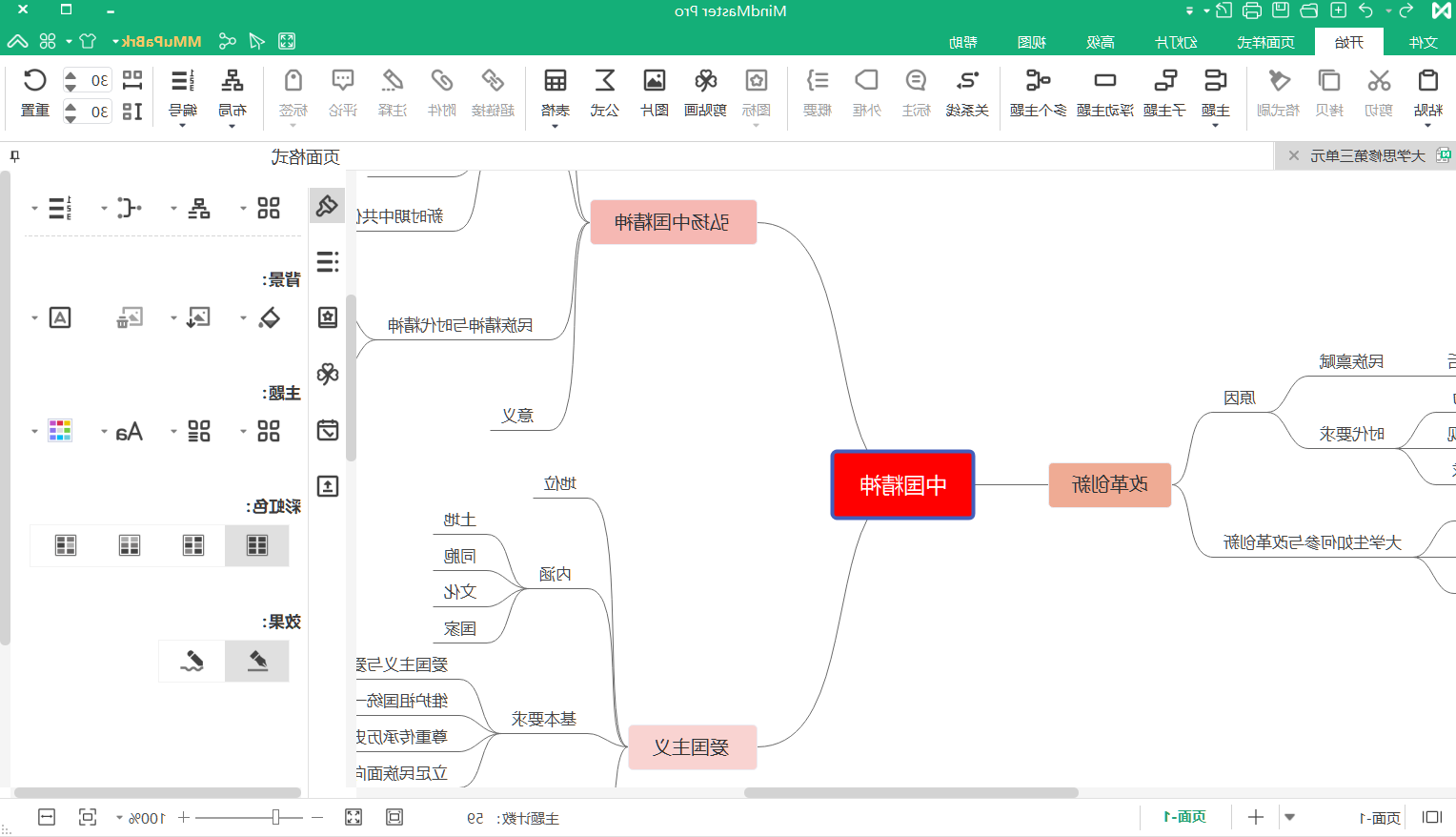Open the outline list panel icon in sidebar
This screenshot has width=1456, height=837.
(328, 261)
